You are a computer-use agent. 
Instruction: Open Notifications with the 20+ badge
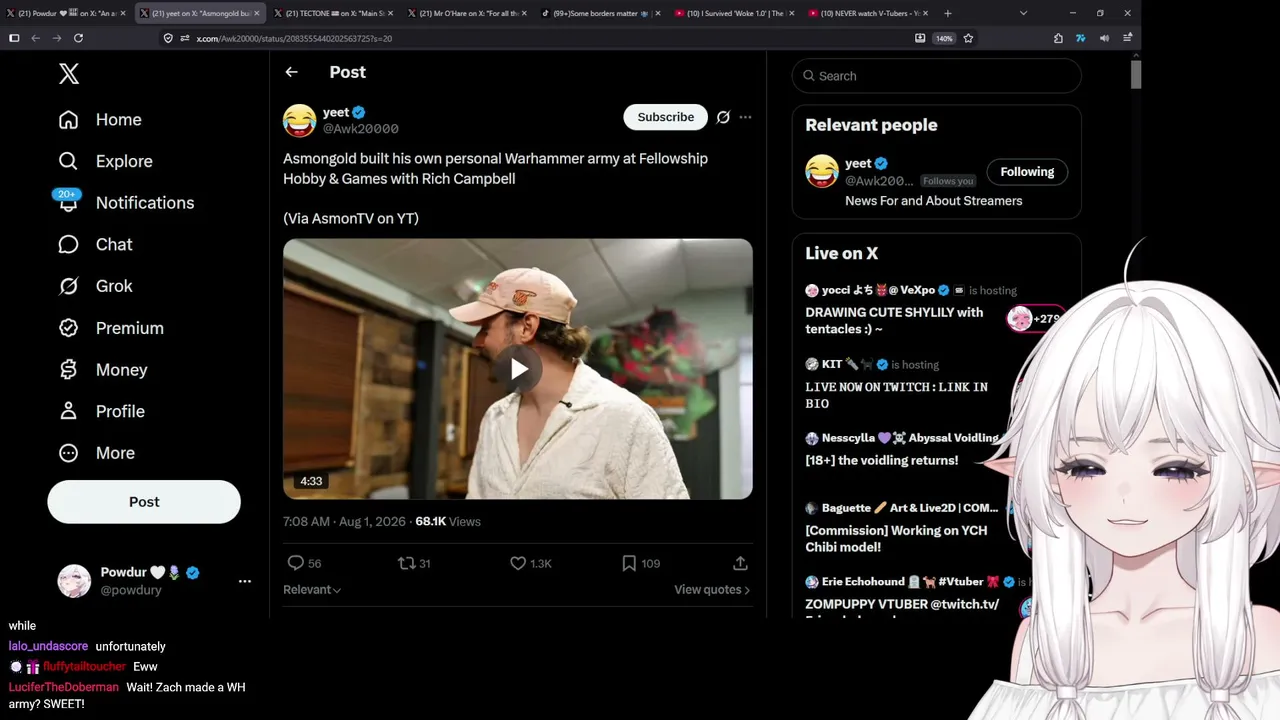coord(125,203)
